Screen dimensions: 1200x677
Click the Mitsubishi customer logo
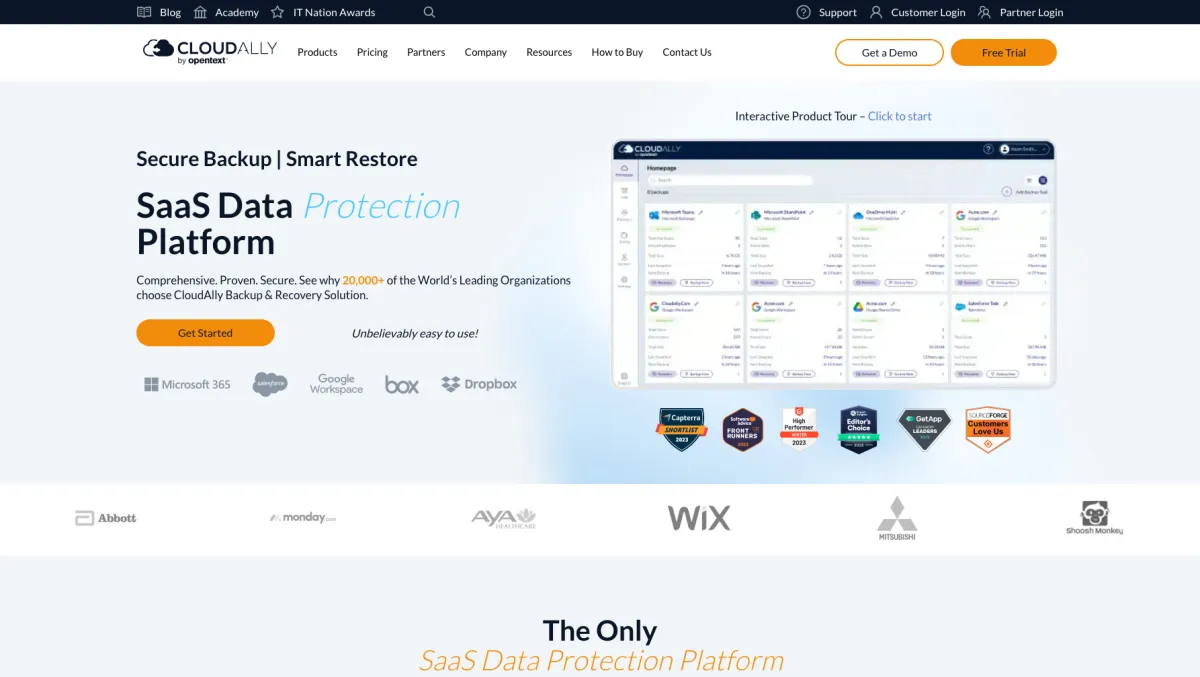(x=897, y=518)
